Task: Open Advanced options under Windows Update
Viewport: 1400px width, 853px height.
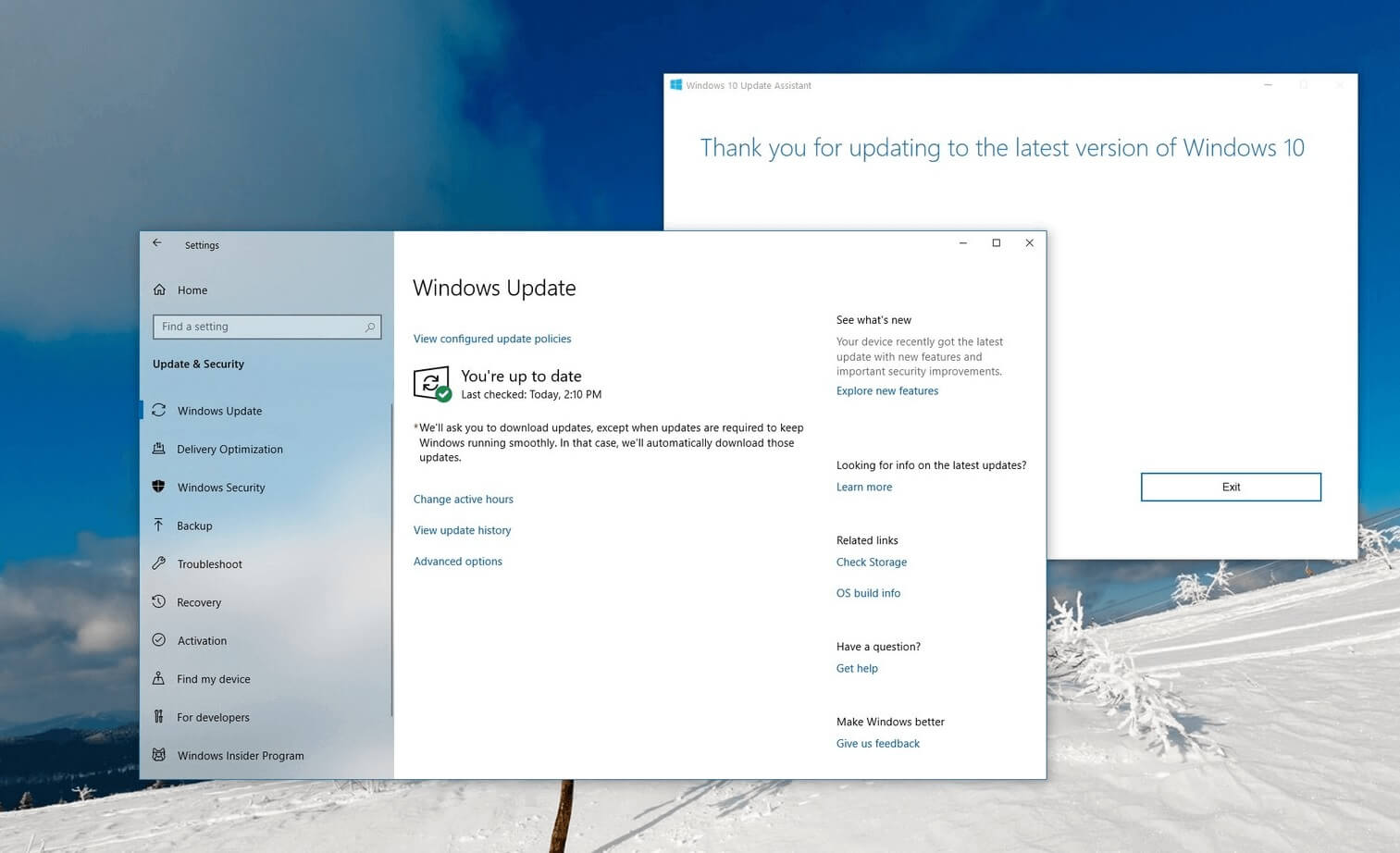Action: 457,561
